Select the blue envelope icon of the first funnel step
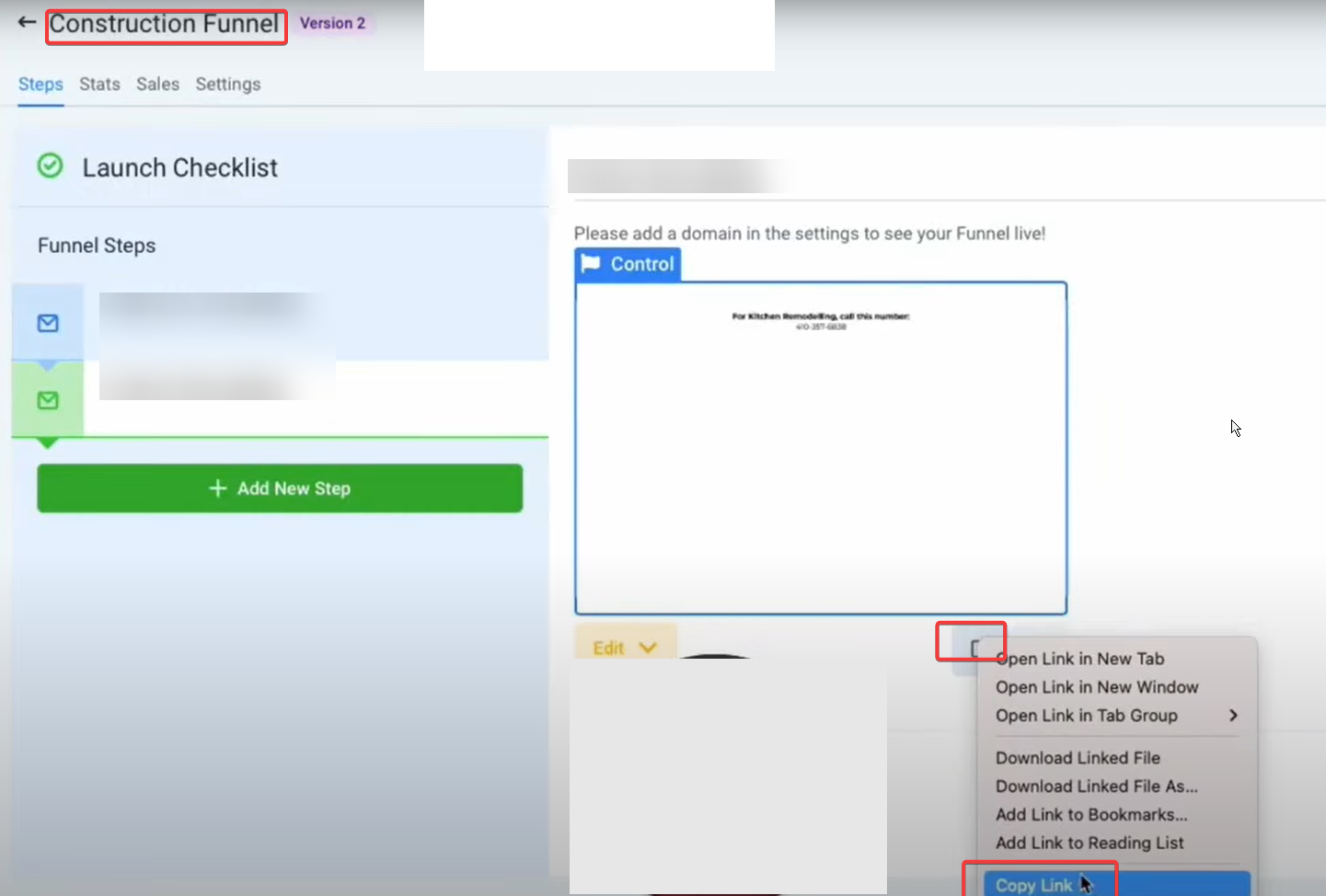 (48, 323)
